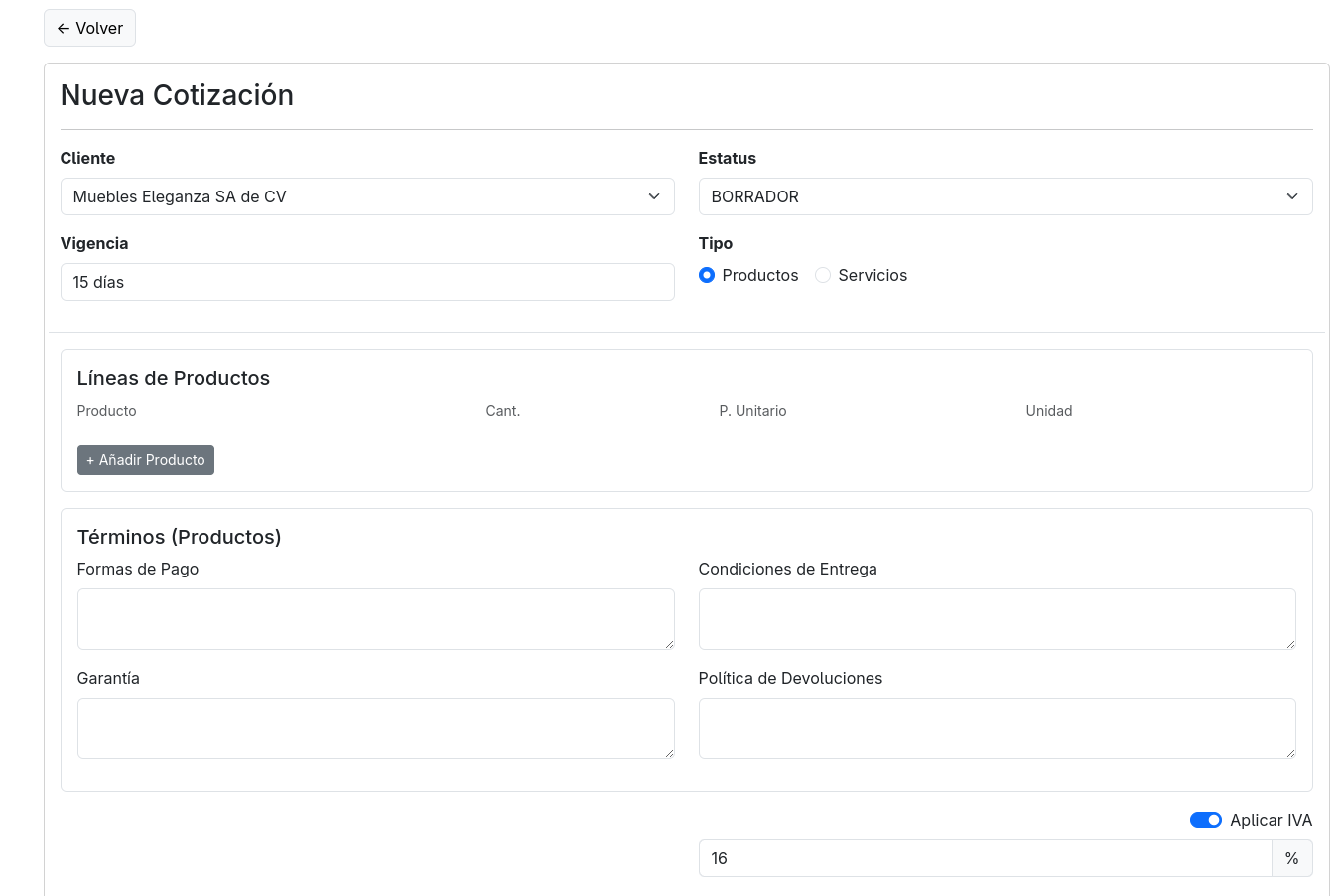The width and height of the screenshot is (1343, 896).
Task: Click the Formas de Pago resize handle
Action: (669, 644)
